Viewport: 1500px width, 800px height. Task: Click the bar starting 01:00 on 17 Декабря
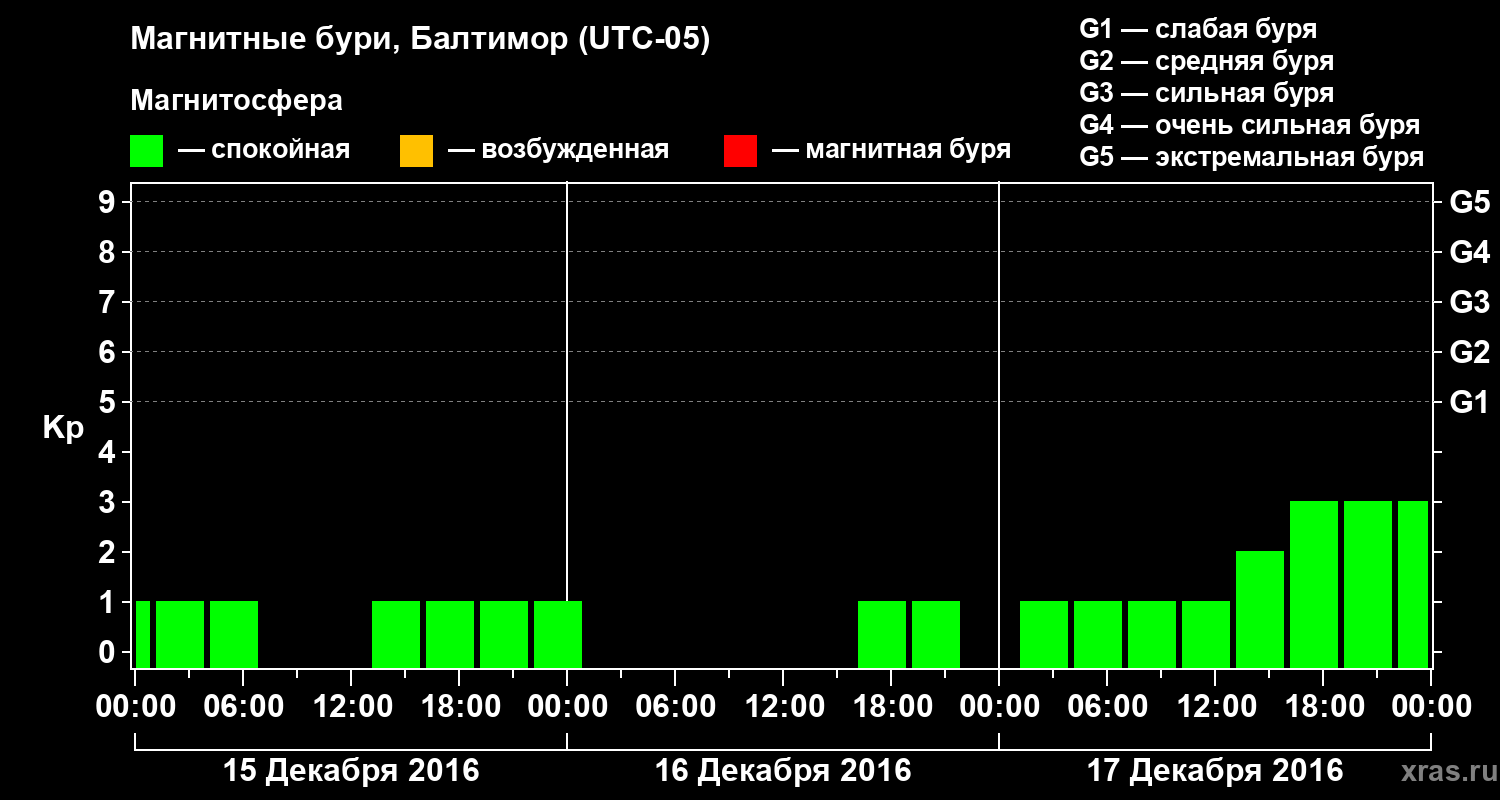[1044, 634]
